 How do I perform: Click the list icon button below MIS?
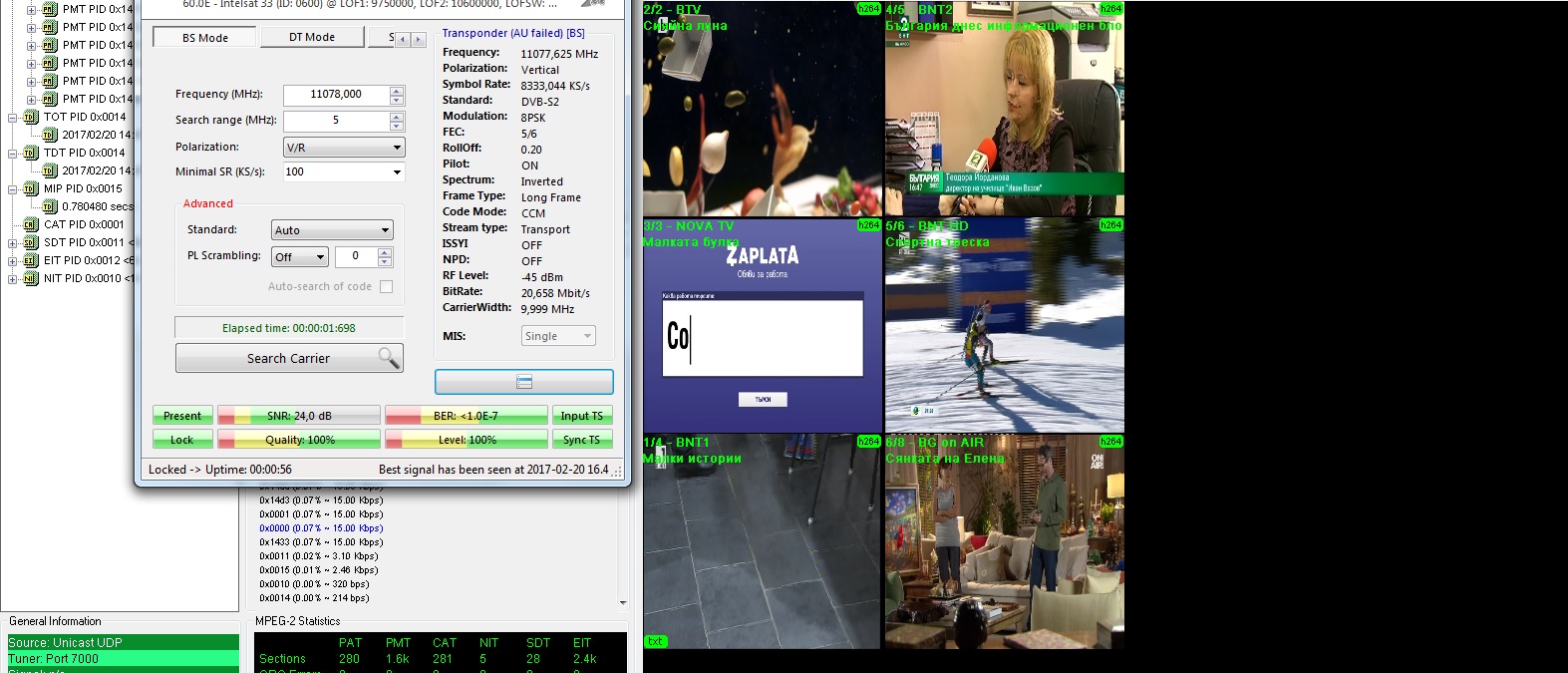coord(523,382)
